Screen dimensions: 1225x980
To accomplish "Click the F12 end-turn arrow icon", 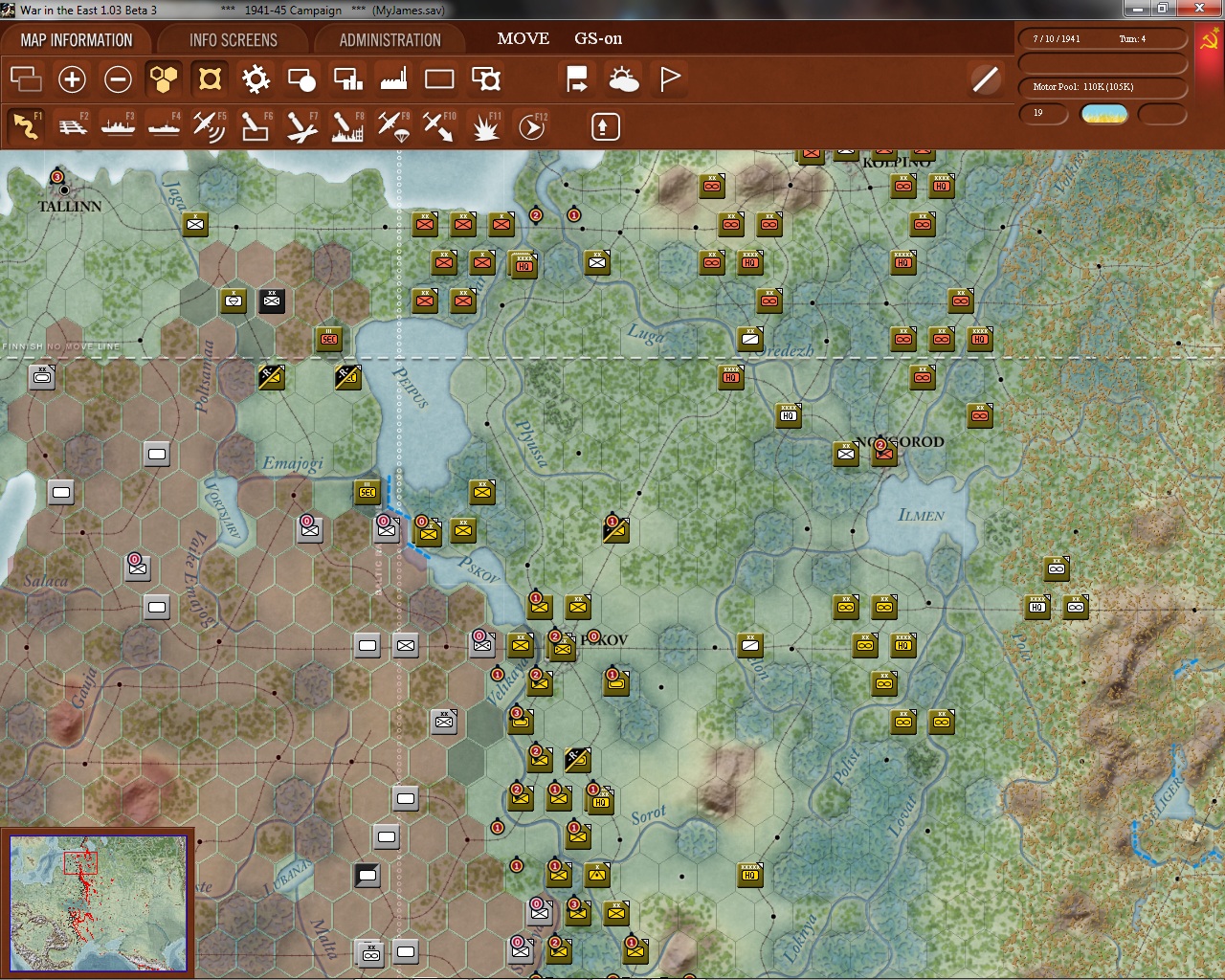I will tap(531, 126).
